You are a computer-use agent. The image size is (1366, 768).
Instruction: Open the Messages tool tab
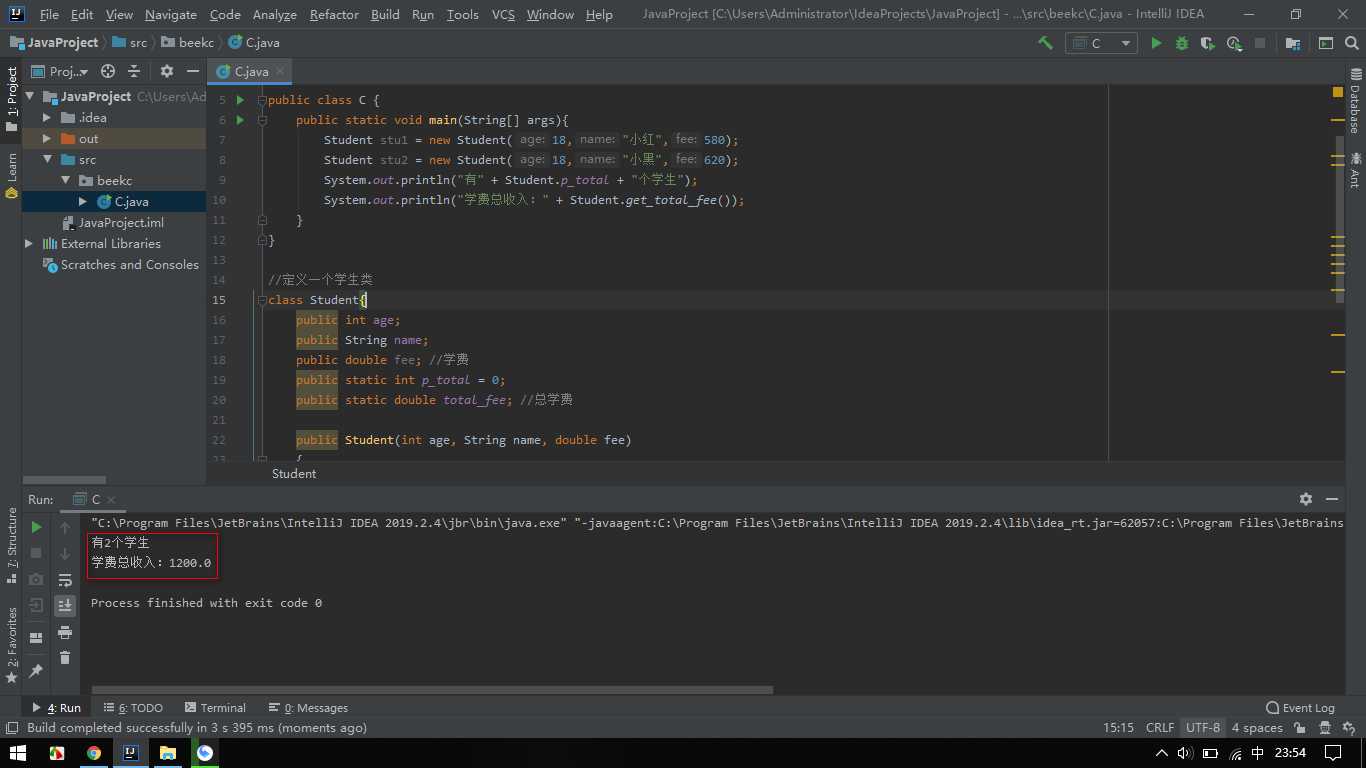tap(308, 707)
